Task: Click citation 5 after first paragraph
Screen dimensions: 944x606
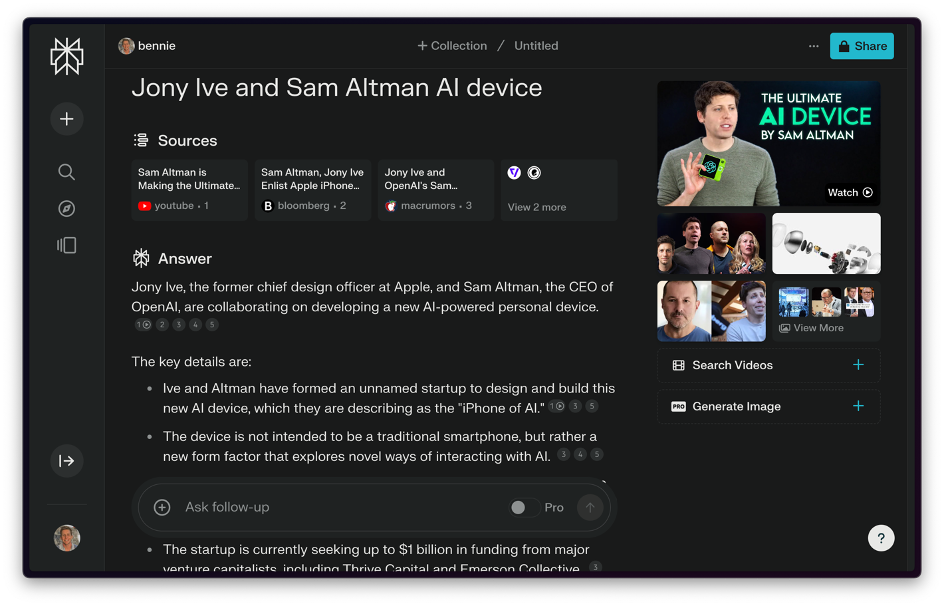Action: 212,325
